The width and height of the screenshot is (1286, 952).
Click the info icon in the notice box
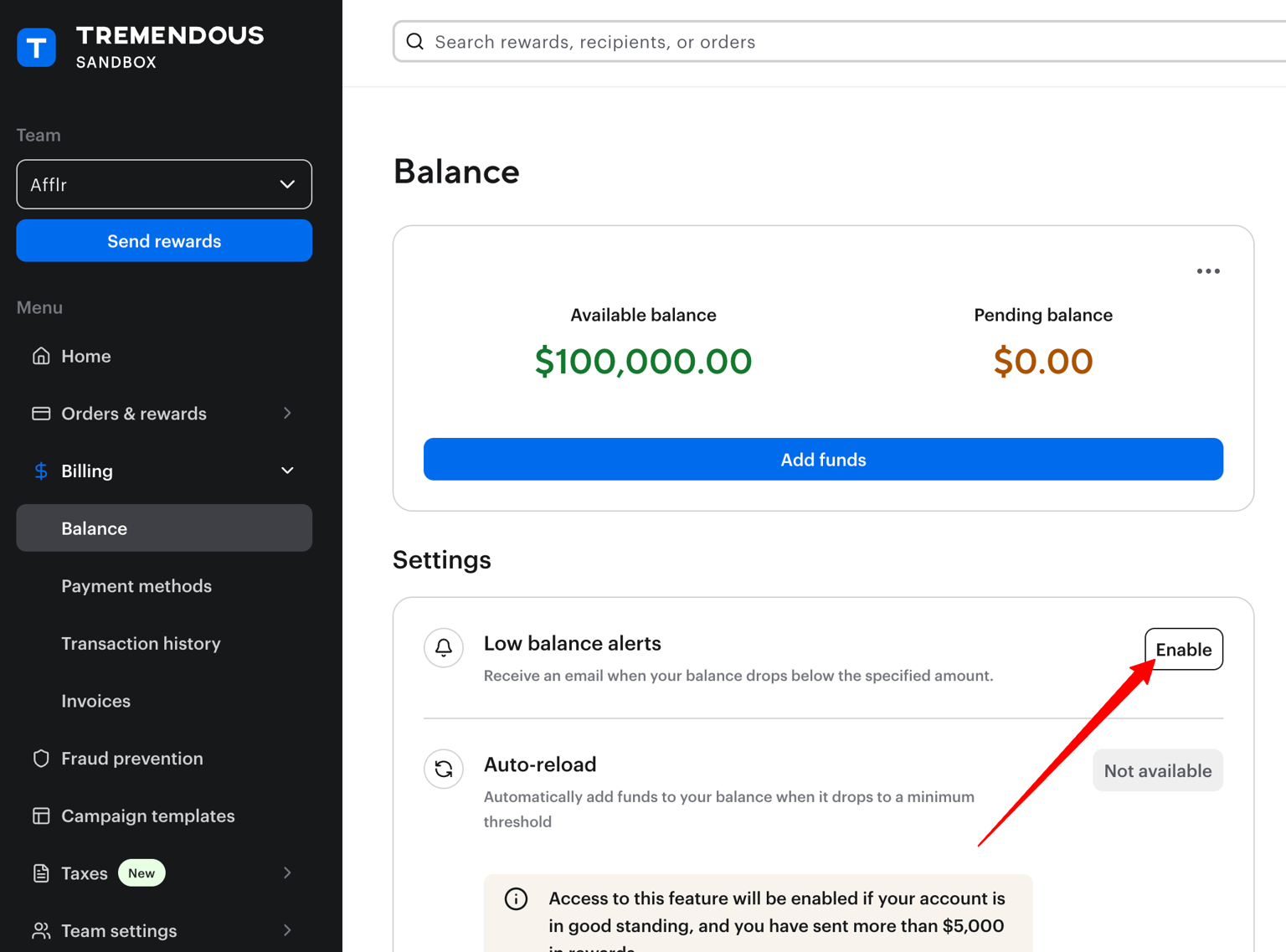pos(516,898)
